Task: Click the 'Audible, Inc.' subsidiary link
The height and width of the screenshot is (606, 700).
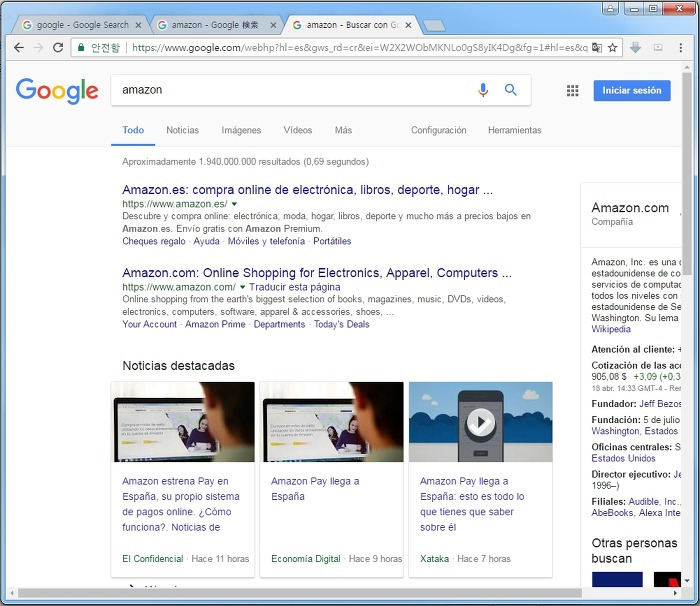Action: click(654, 502)
